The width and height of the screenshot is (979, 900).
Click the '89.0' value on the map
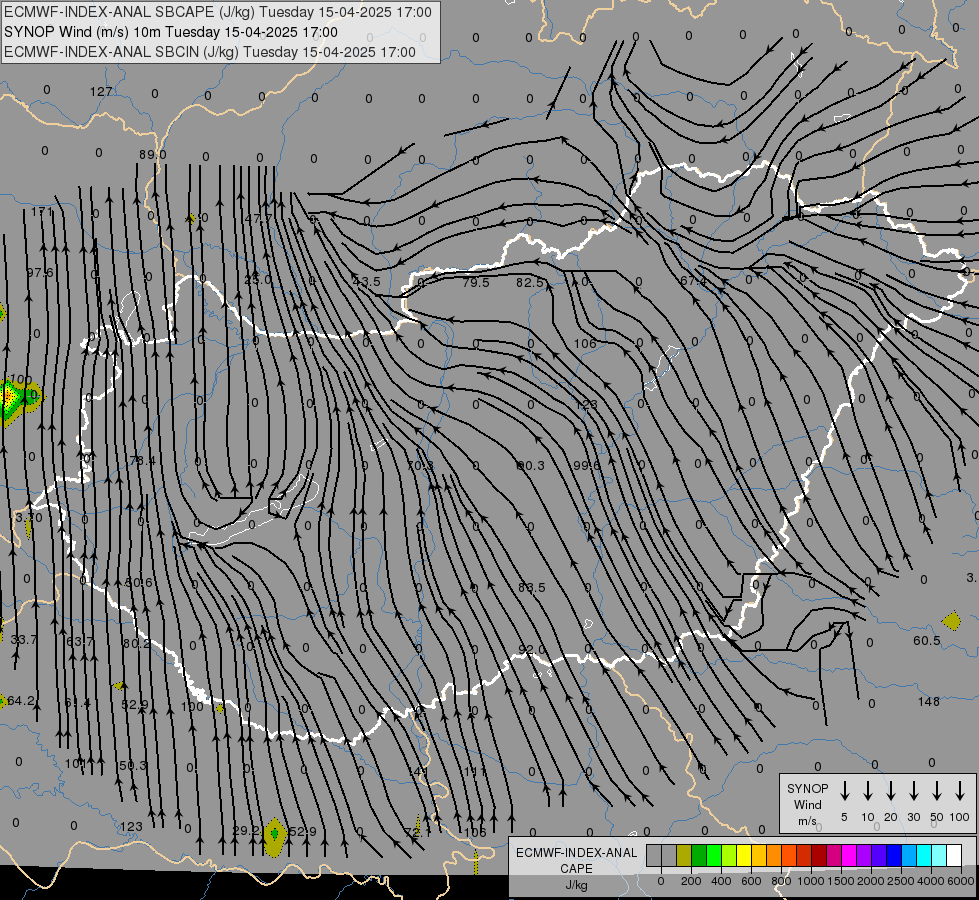(152, 154)
